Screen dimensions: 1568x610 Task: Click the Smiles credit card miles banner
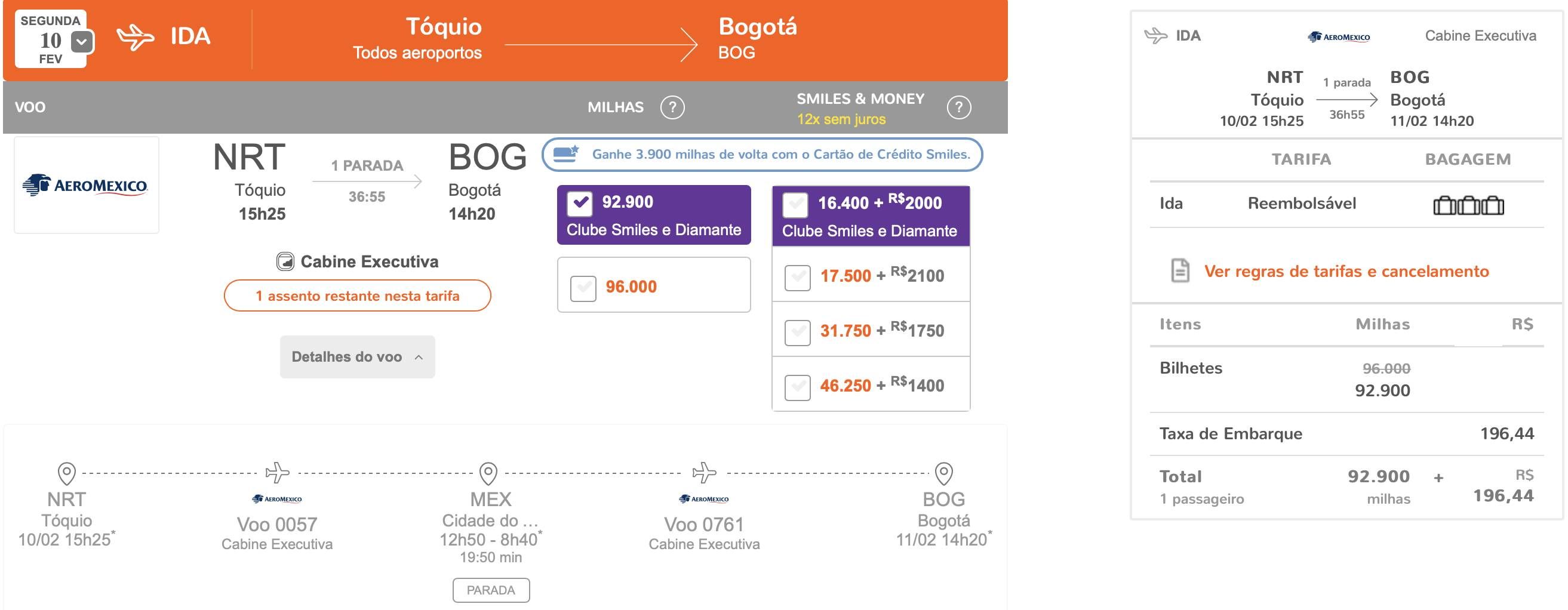[762, 155]
